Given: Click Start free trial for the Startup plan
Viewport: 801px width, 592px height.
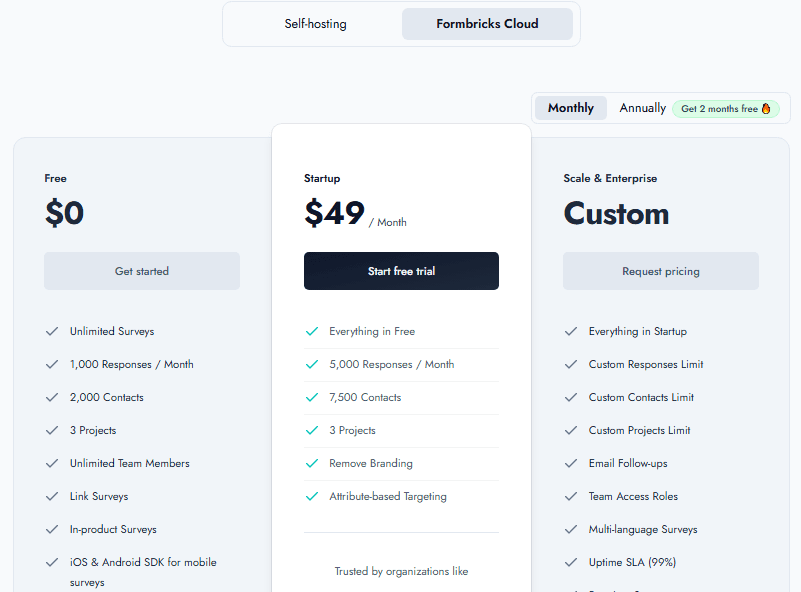Looking at the screenshot, I should coord(401,271).
